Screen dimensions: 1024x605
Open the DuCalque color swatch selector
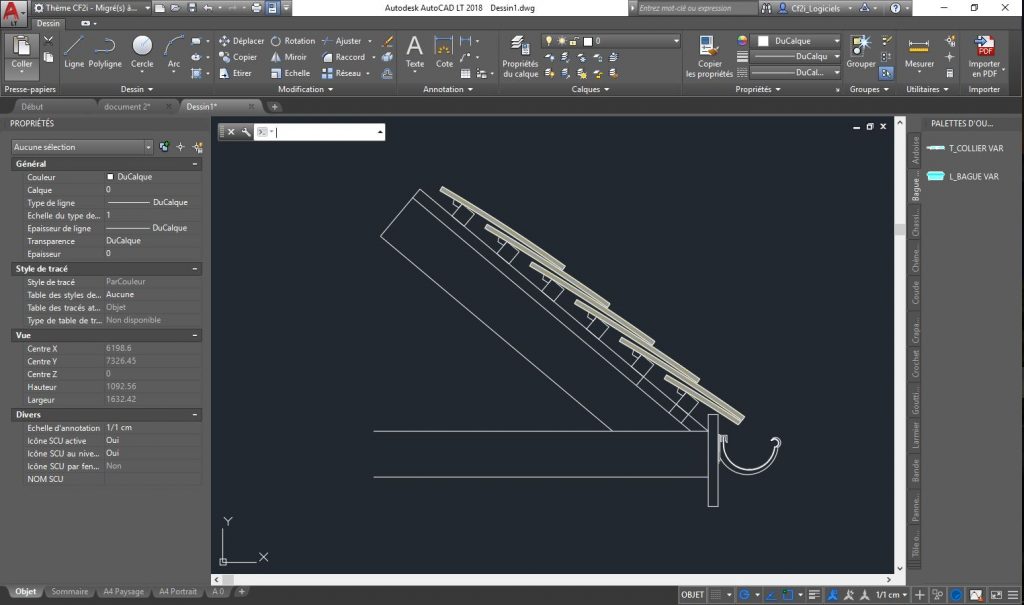(798, 41)
